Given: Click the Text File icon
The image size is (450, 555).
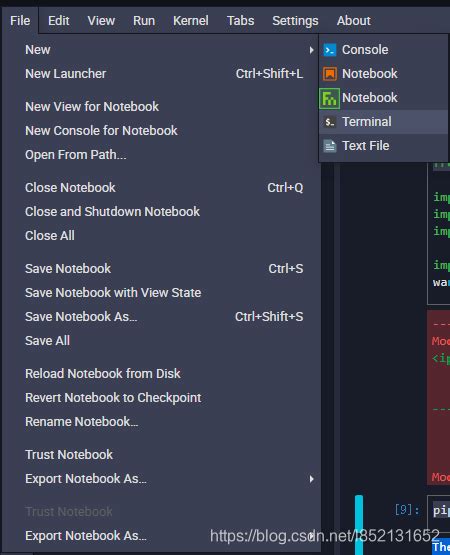Looking at the screenshot, I should click(330, 146).
